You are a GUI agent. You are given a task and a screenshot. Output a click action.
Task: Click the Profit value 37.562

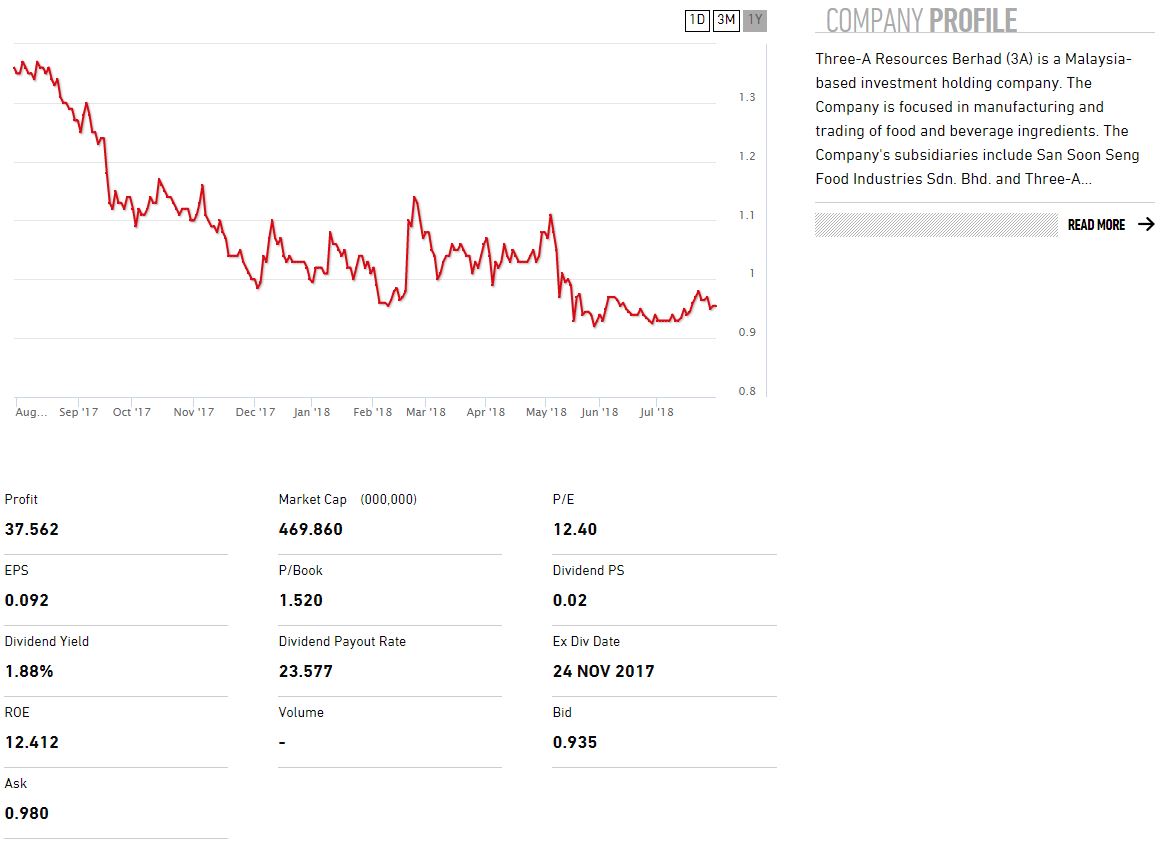tap(32, 530)
